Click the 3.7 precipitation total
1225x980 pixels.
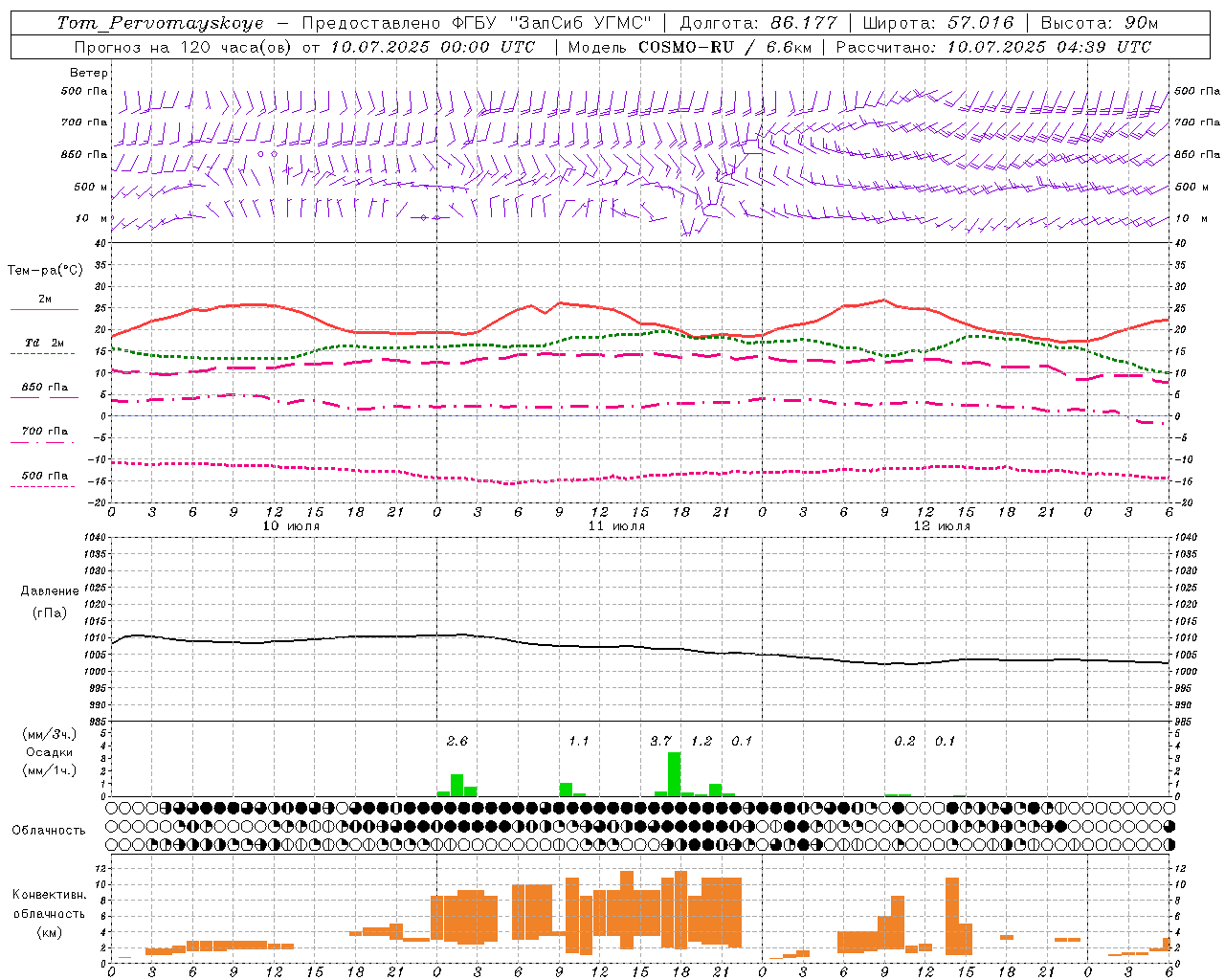[x=660, y=742]
